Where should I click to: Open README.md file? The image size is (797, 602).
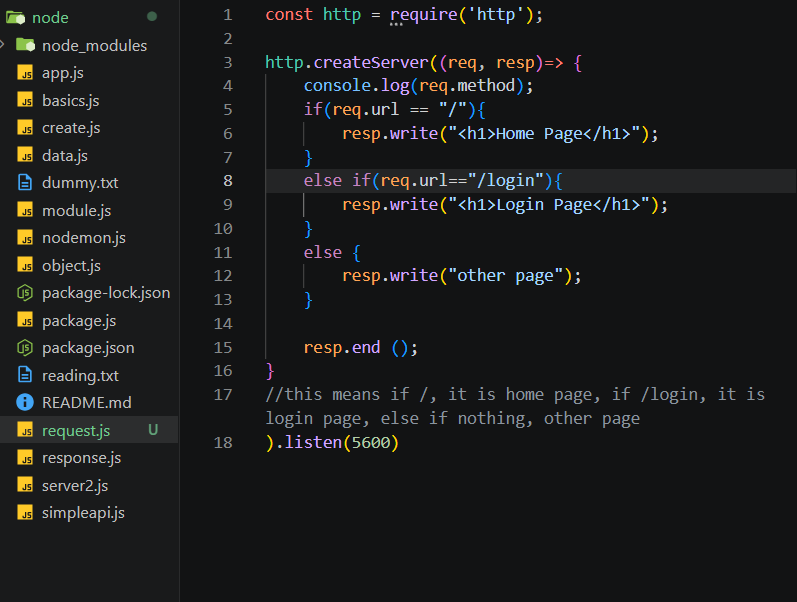(87, 403)
